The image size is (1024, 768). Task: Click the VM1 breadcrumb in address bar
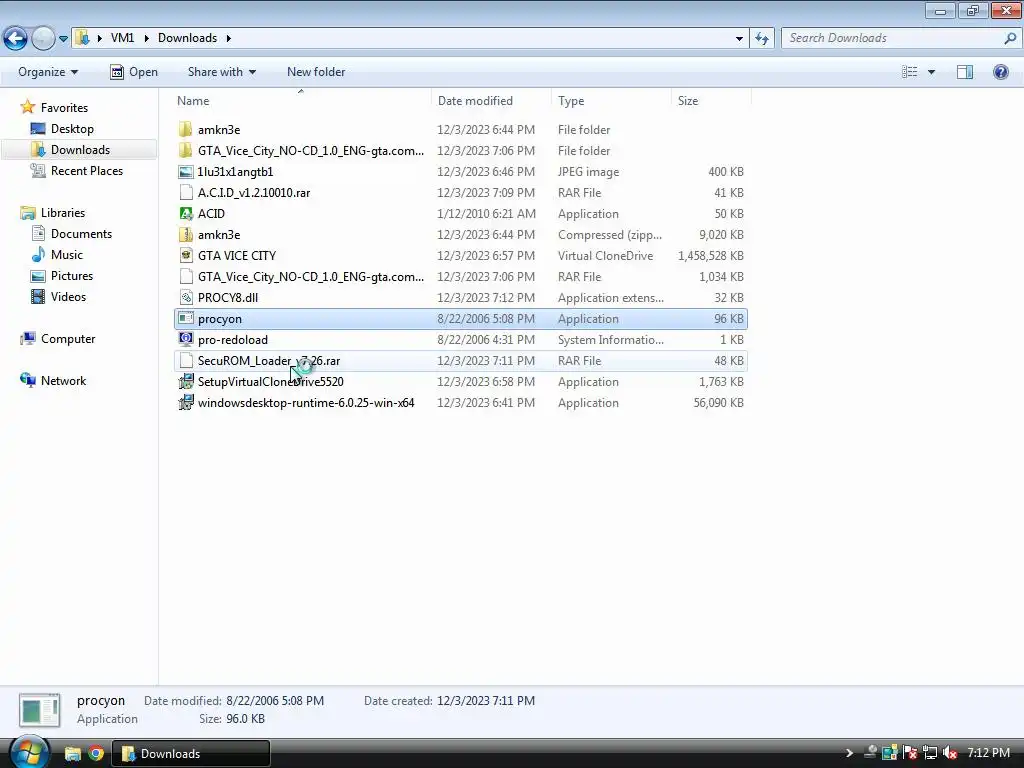pos(122,38)
